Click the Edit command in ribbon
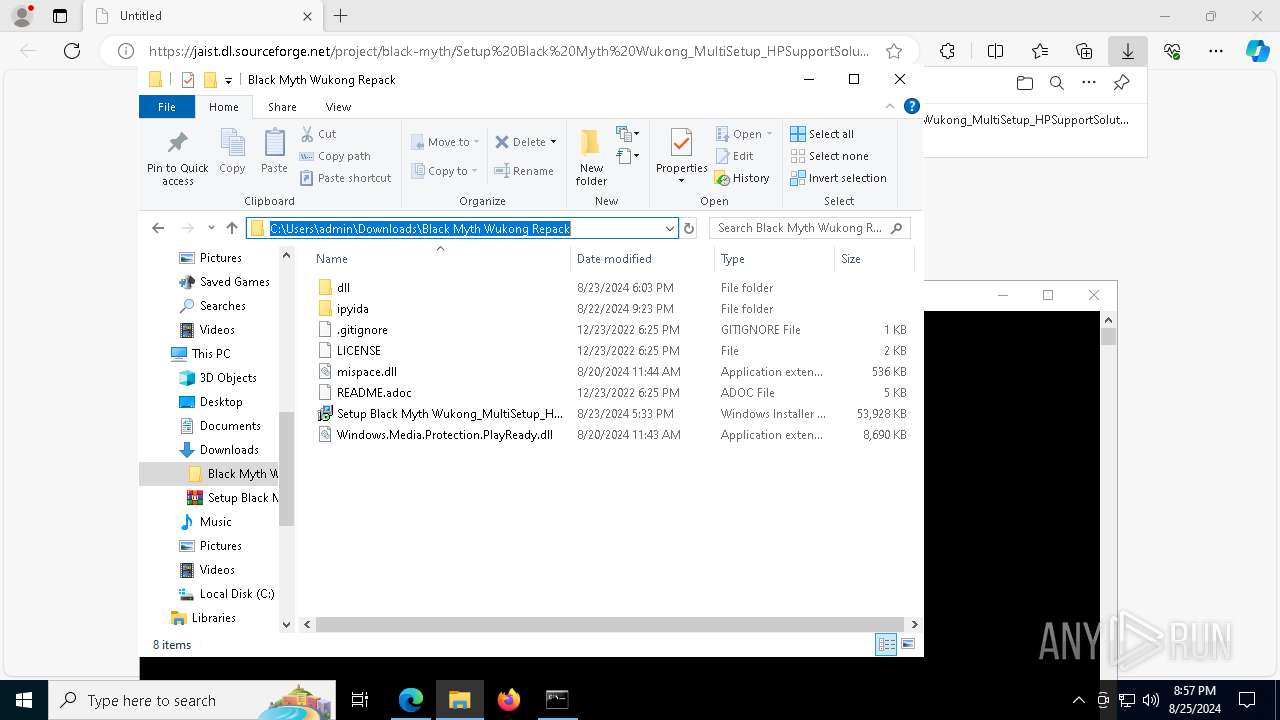1280x720 pixels. pyautogui.click(x=734, y=156)
